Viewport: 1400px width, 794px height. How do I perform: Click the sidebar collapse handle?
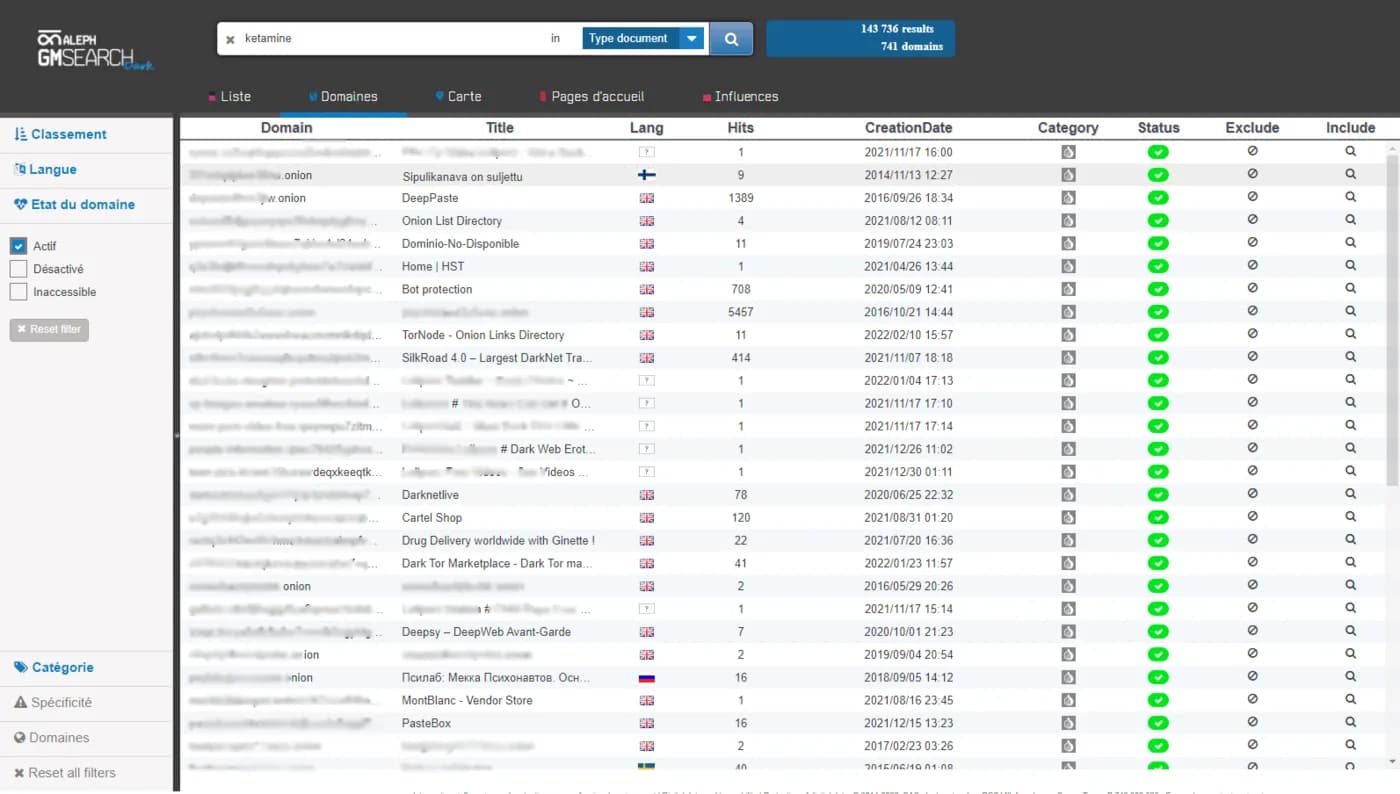pos(176,435)
